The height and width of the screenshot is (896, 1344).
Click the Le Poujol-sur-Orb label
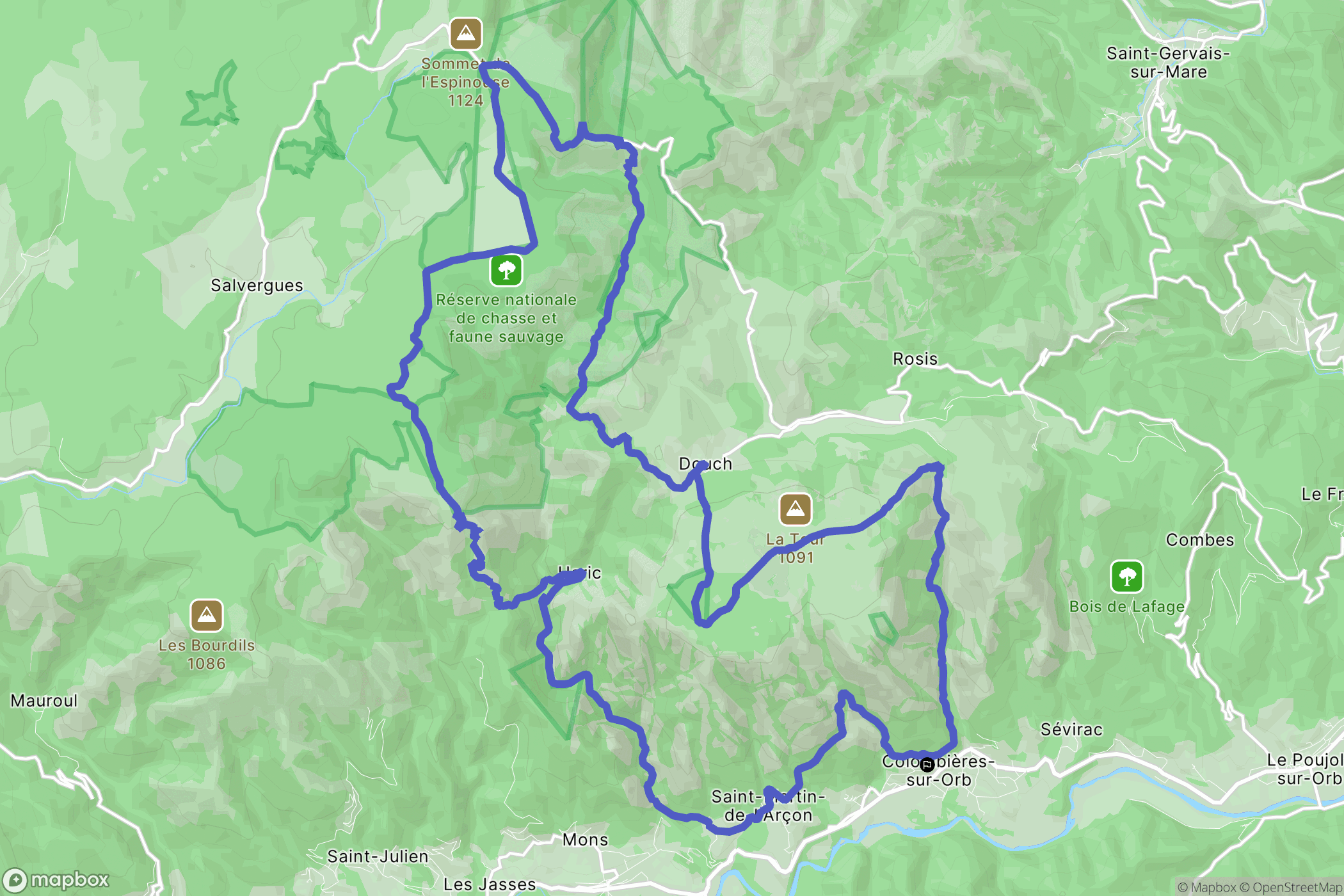click(1305, 769)
